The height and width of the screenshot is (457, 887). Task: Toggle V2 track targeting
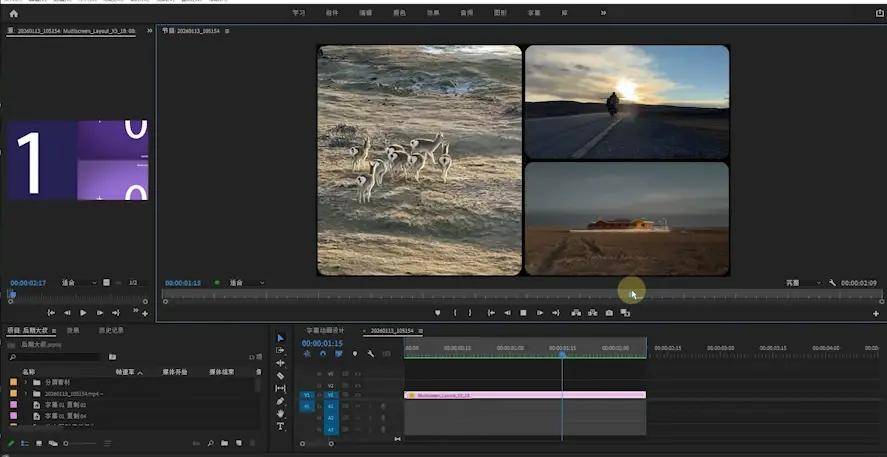pos(331,385)
